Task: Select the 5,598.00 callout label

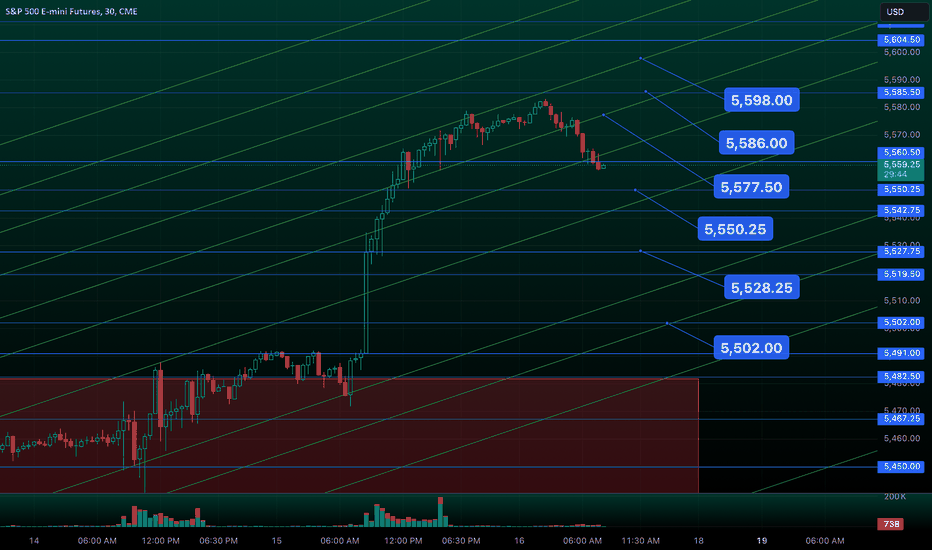Action: click(761, 100)
